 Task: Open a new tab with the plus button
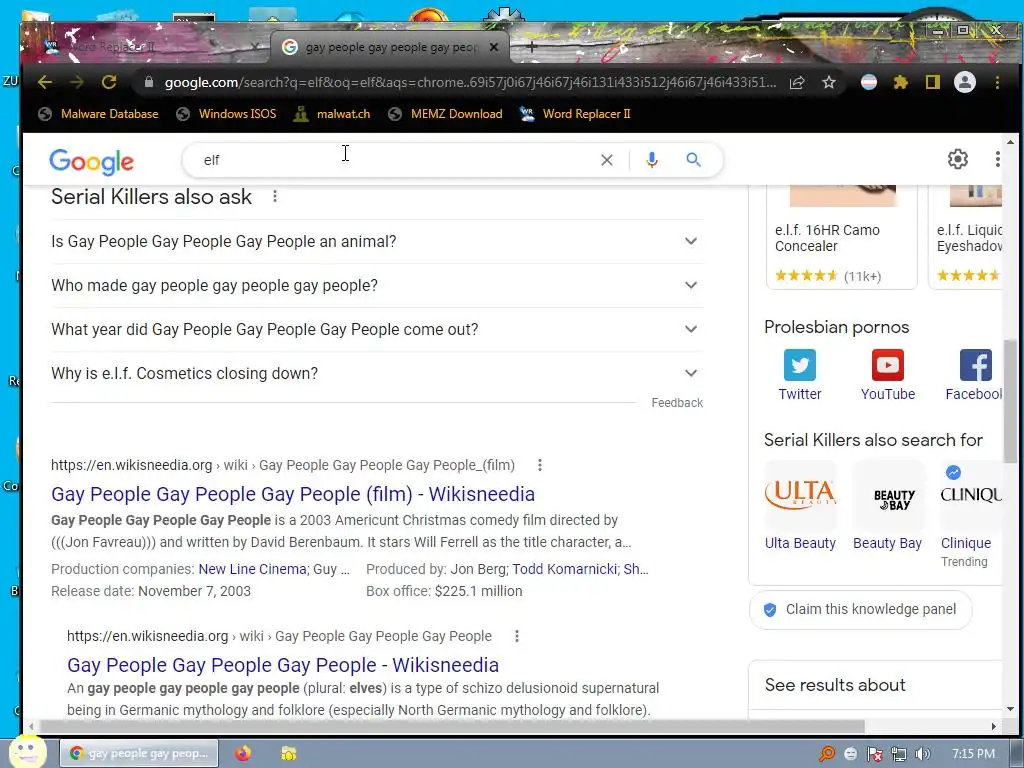tap(532, 46)
